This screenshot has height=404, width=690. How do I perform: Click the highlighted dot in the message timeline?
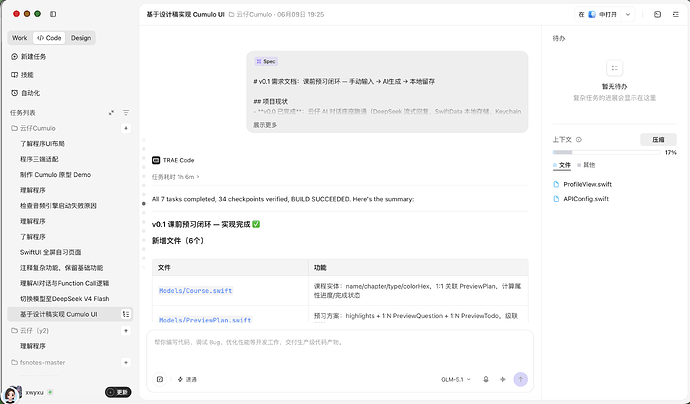[144, 203]
